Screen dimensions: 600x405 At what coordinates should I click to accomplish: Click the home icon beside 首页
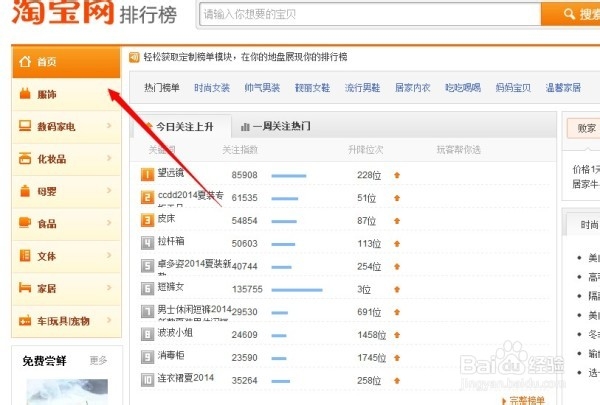tap(25, 61)
